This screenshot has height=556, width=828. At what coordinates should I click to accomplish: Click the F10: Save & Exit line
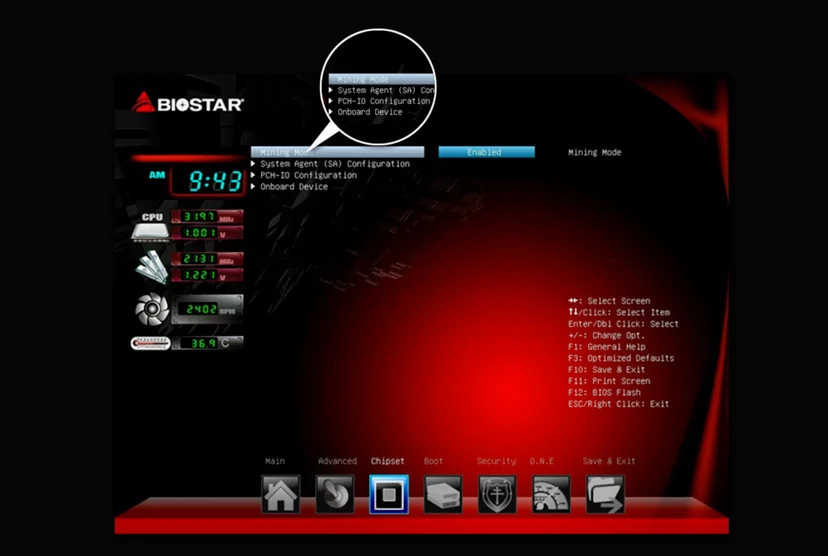[607, 370]
